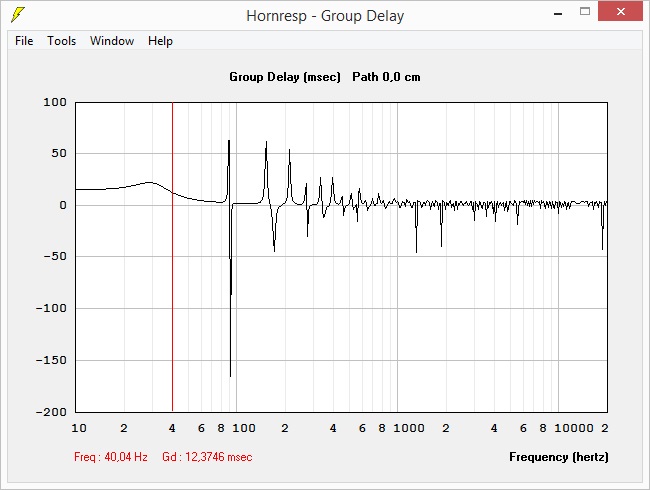Click the 'Hornresp - Group Delay' title bar text

pos(325,16)
